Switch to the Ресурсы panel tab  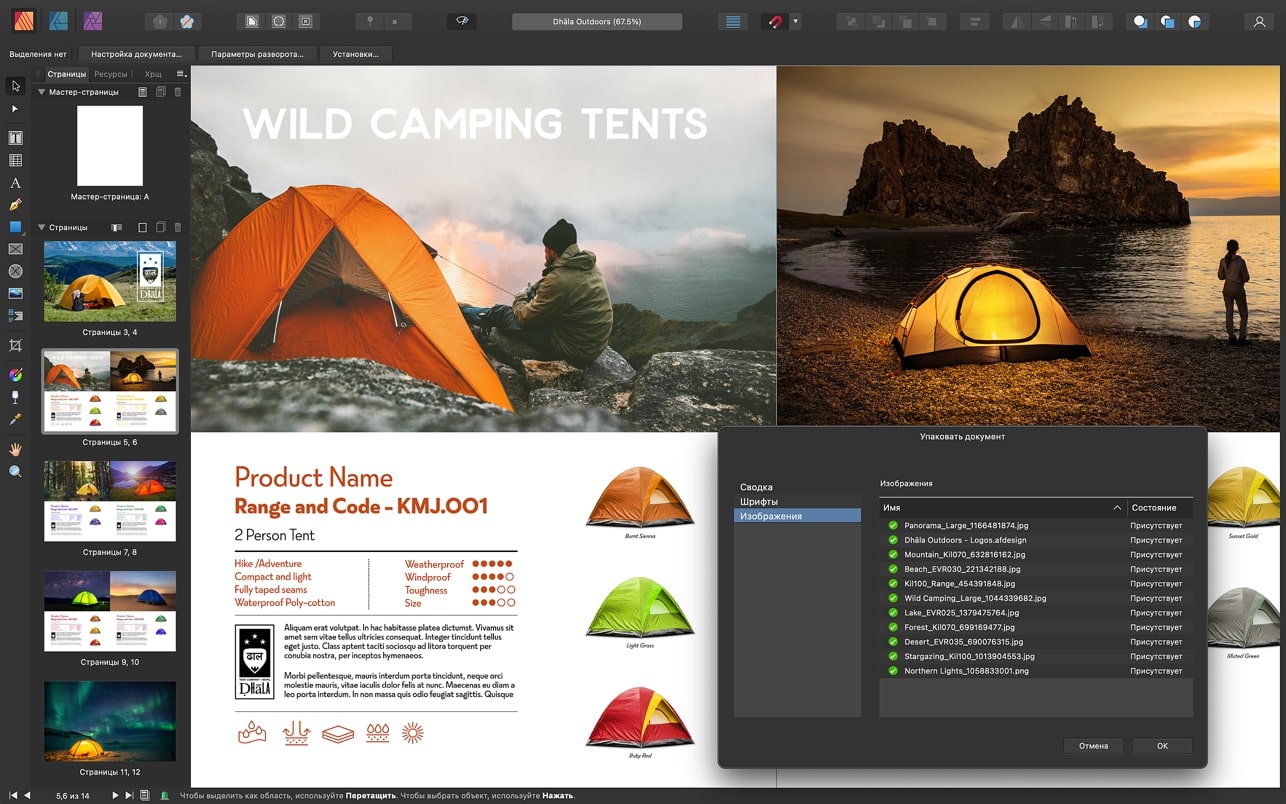point(111,74)
